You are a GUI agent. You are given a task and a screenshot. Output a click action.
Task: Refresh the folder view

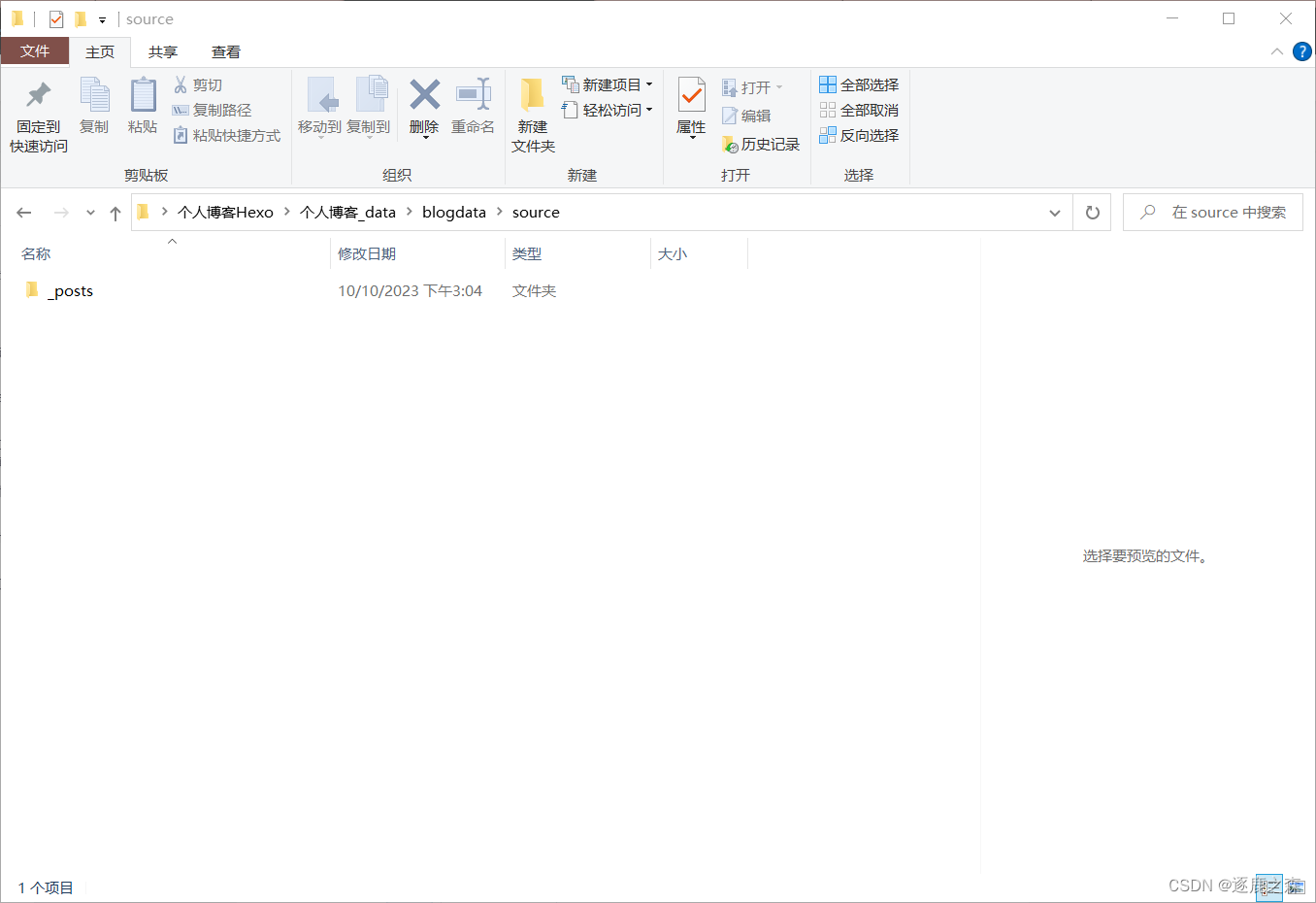1092,212
